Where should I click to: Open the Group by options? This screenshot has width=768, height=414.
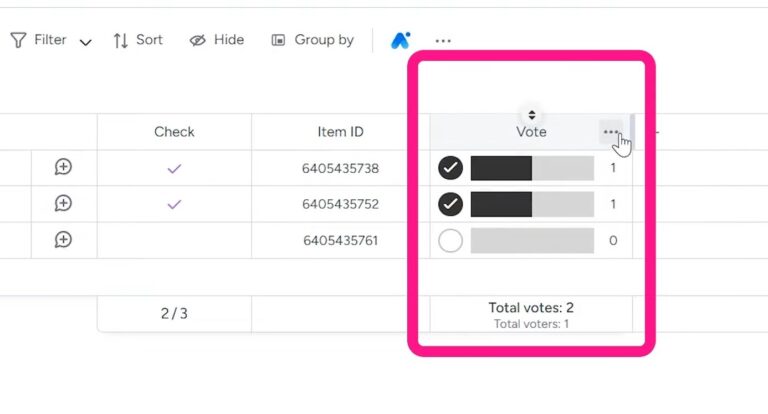[313, 40]
